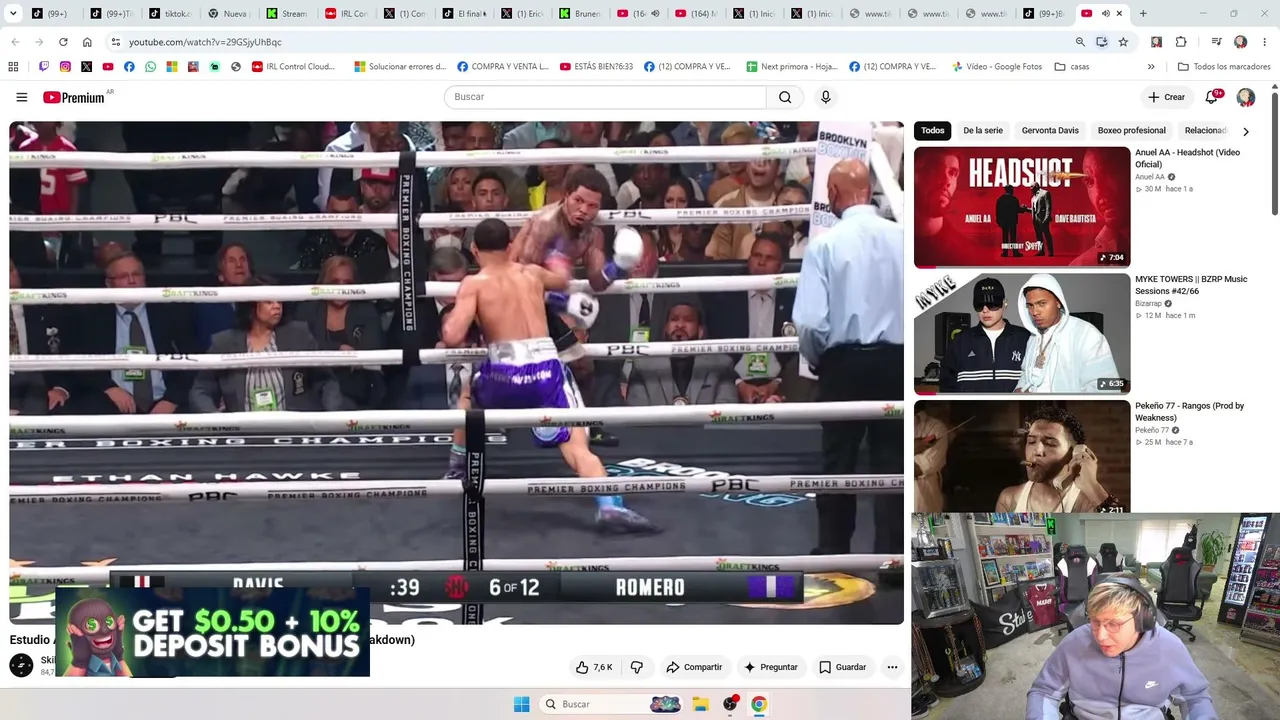The width and height of the screenshot is (1280, 720).
Task: Select the Todos filter chip
Action: point(933,131)
